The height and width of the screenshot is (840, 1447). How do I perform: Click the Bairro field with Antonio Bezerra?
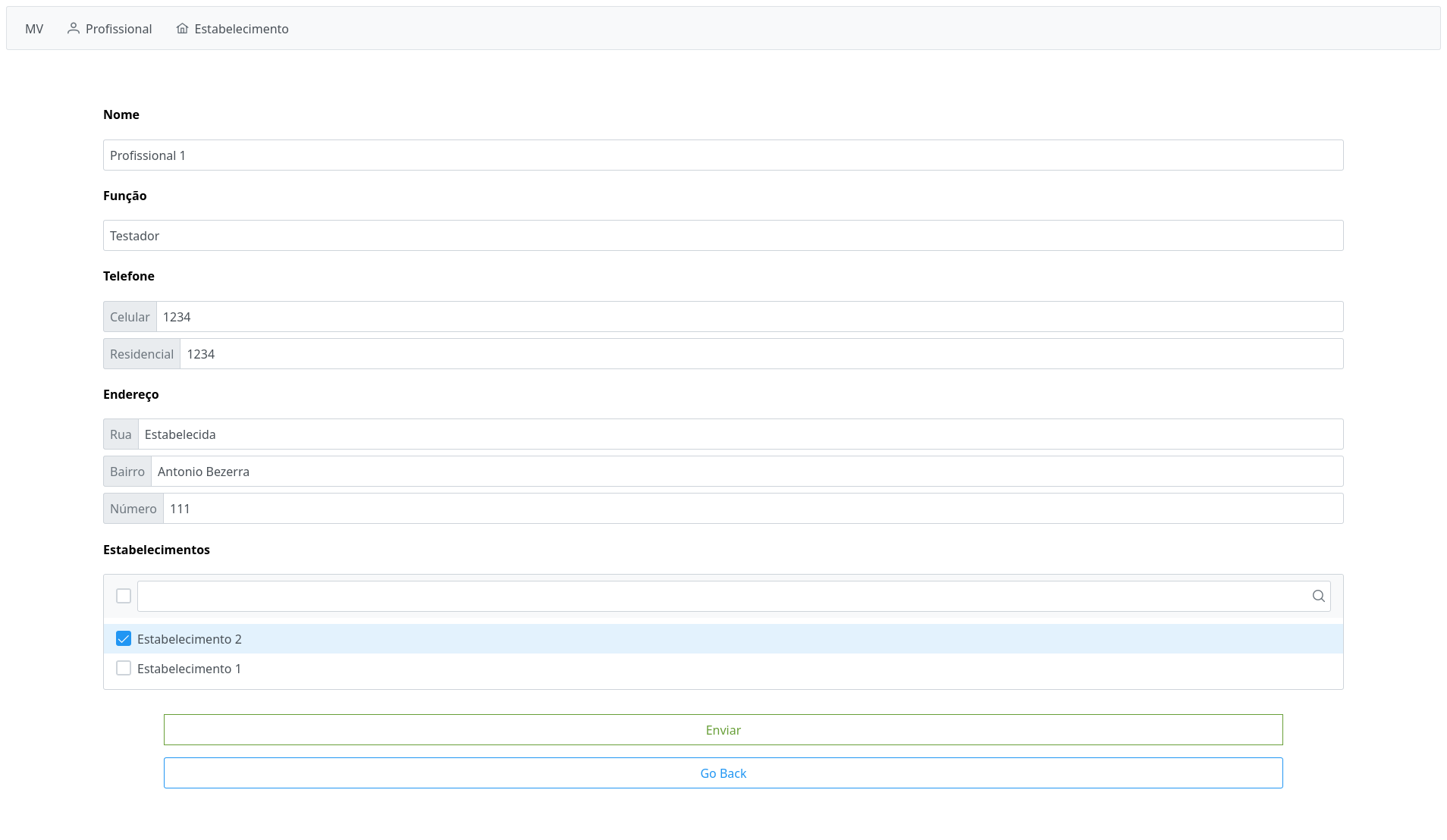[748, 471]
